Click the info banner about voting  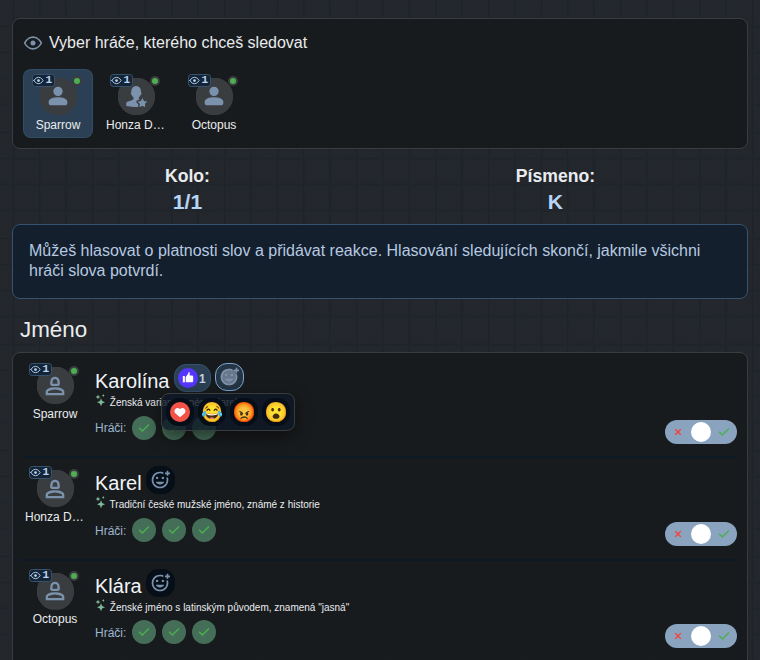click(x=380, y=261)
